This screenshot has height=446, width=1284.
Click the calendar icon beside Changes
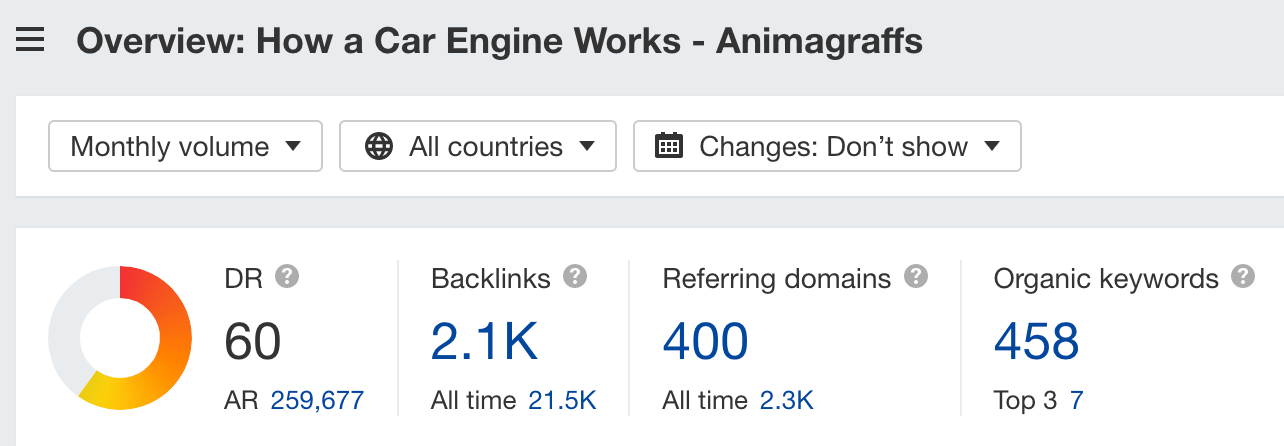(x=668, y=147)
